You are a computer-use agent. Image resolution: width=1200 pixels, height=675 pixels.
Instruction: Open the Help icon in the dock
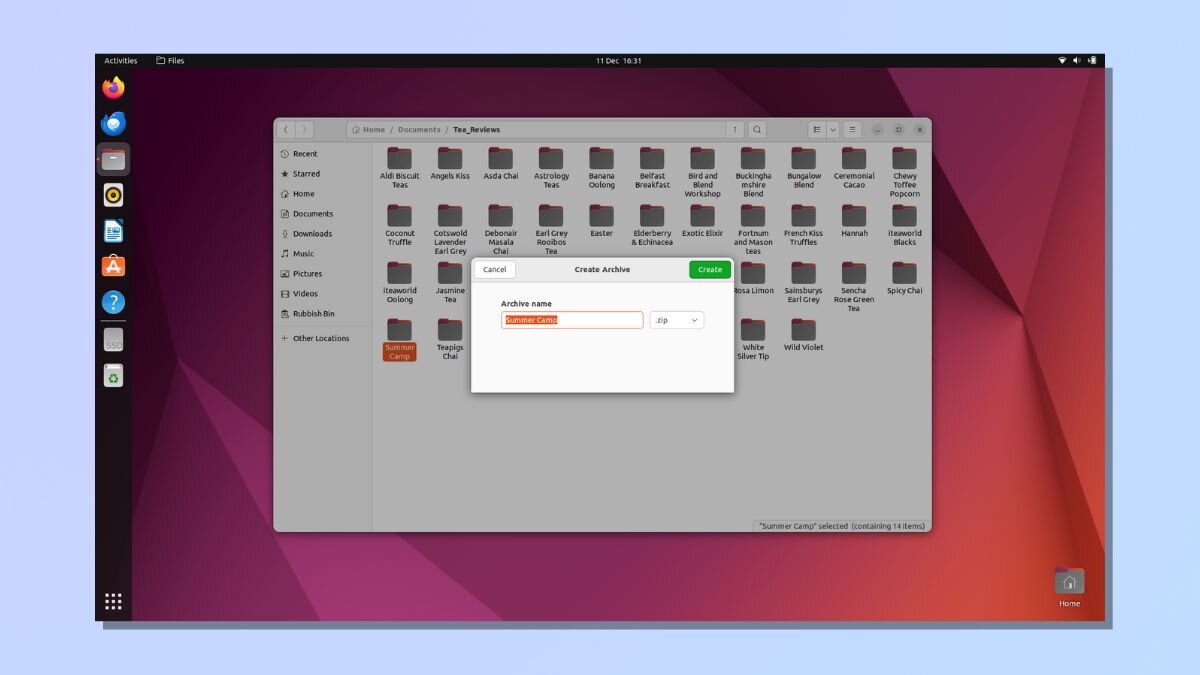point(113,302)
